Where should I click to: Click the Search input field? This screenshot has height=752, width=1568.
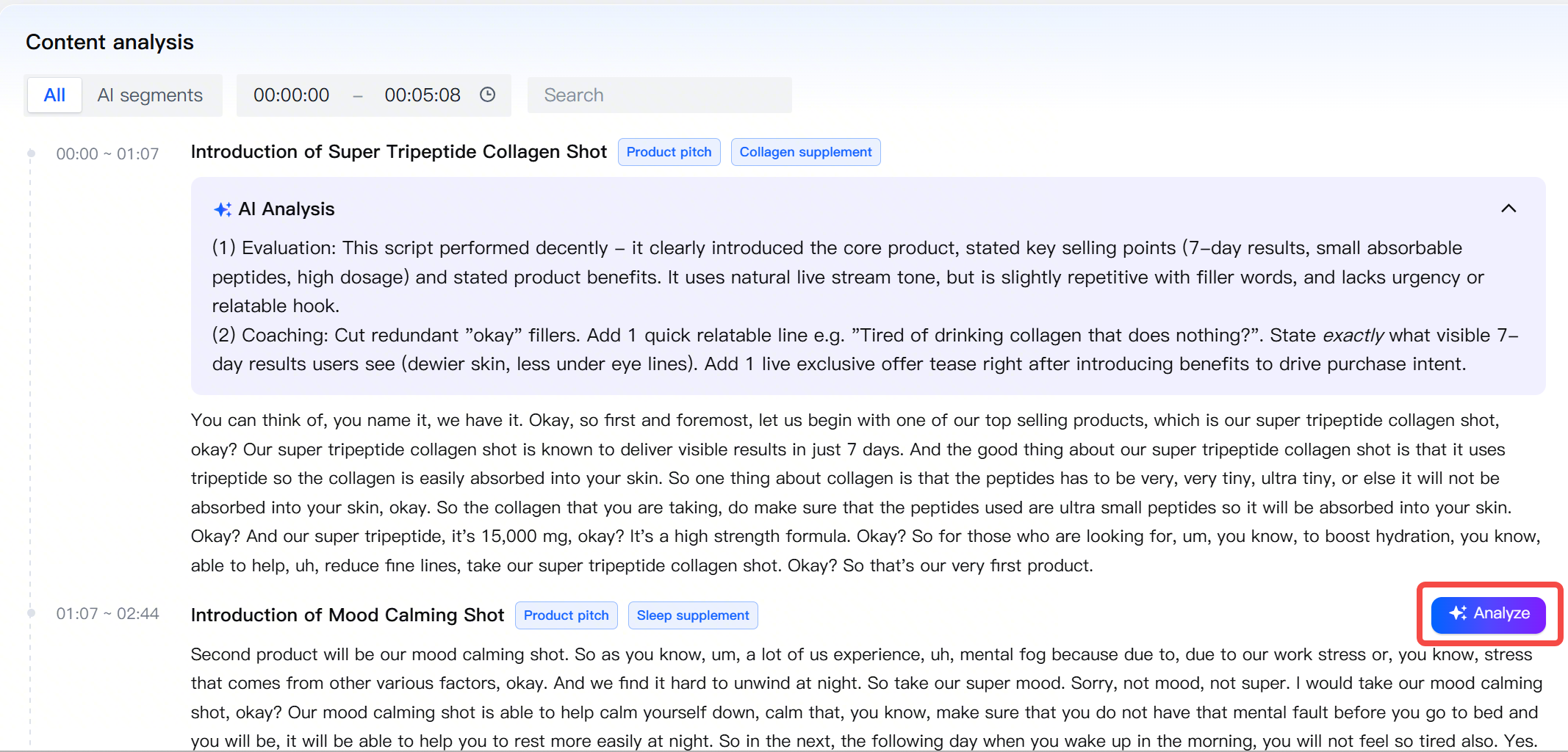click(660, 95)
